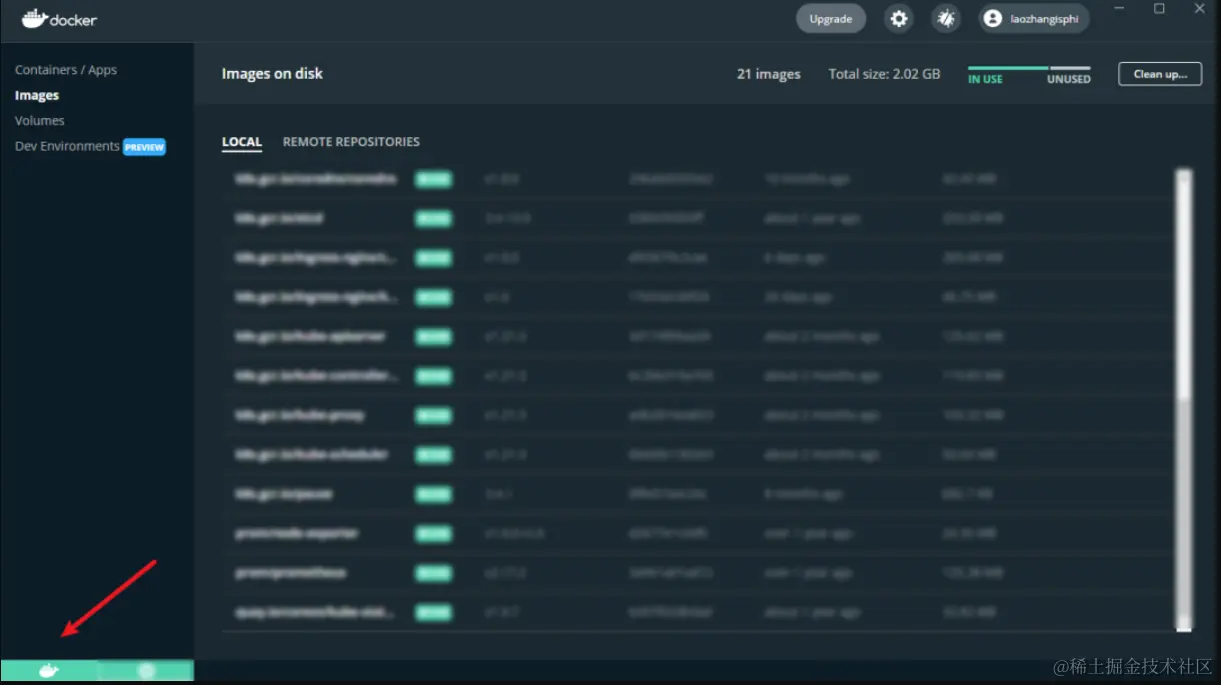Click the images list vertical scrollbar
The width and height of the screenshot is (1221, 685).
coord(1184,400)
